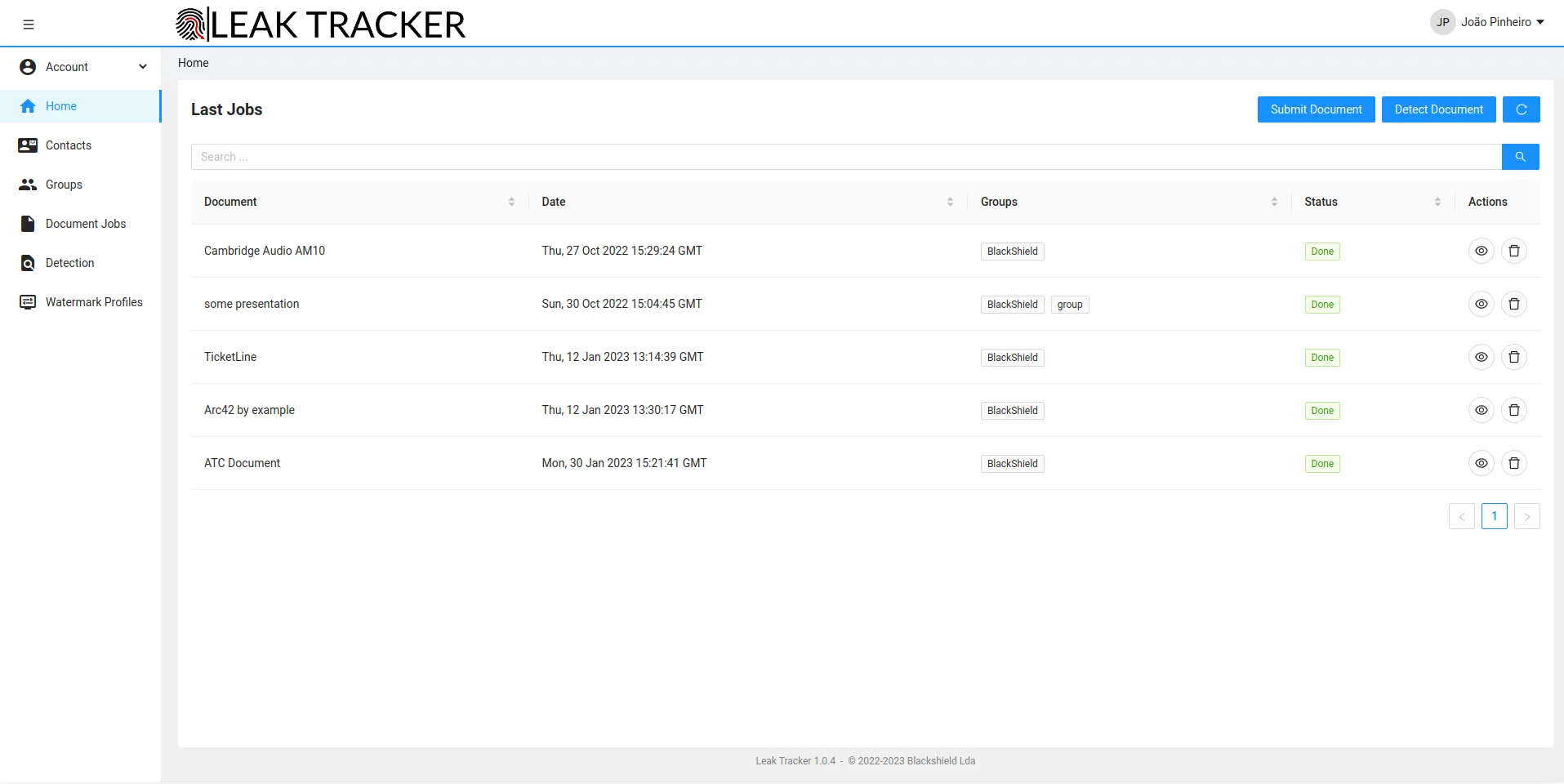
Task: Open Detection page
Action: coord(80,263)
